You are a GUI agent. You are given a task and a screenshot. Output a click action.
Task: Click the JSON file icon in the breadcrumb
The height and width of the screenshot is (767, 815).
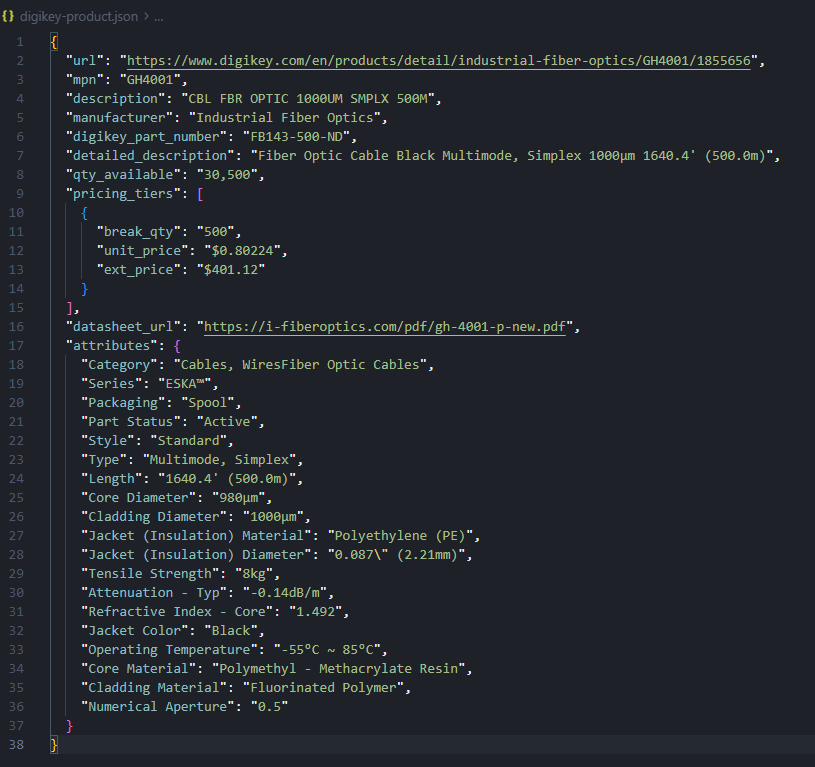(x=10, y=16)
